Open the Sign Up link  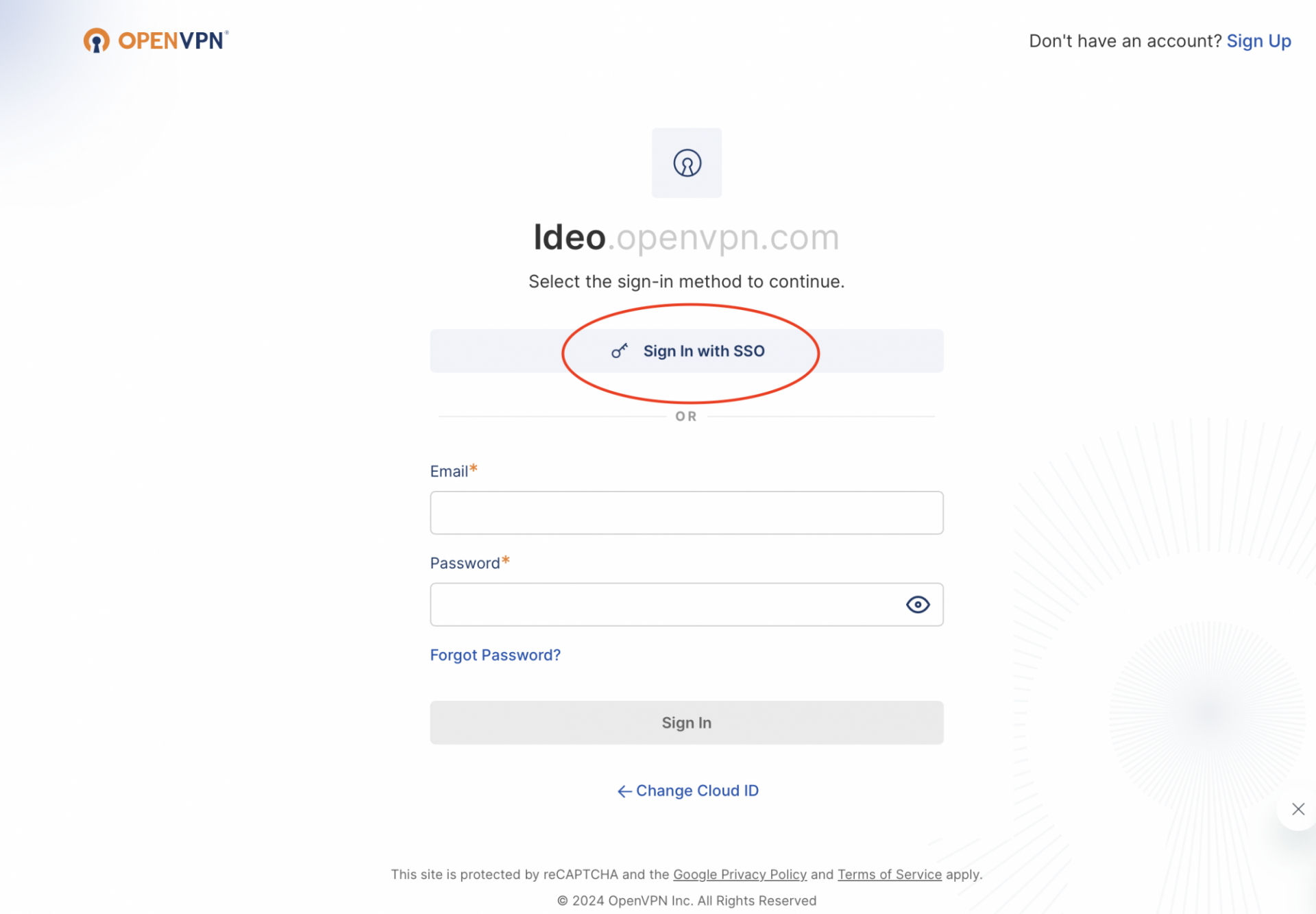1259,41
